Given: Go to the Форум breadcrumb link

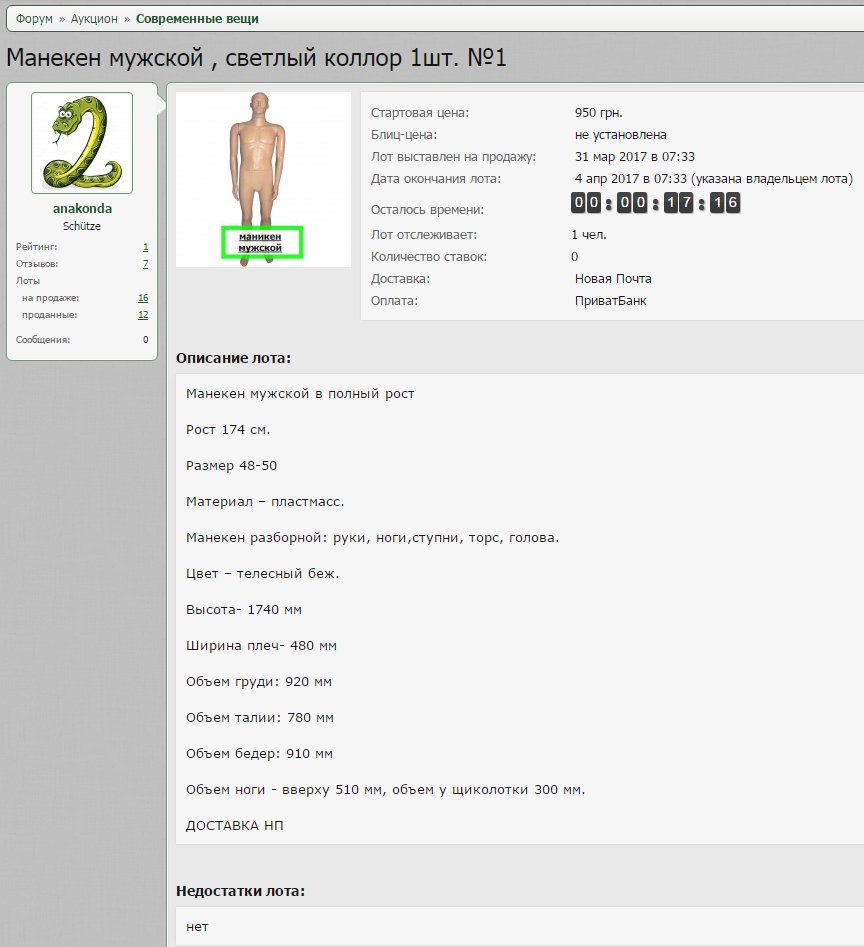Looking at the screenshot, I should pyautogui.click(x=34, y=19).
